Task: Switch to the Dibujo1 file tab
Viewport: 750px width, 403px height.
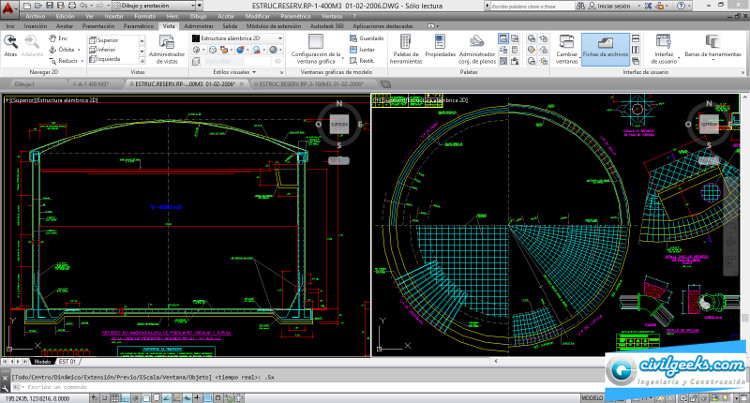Action: point(24,84)
